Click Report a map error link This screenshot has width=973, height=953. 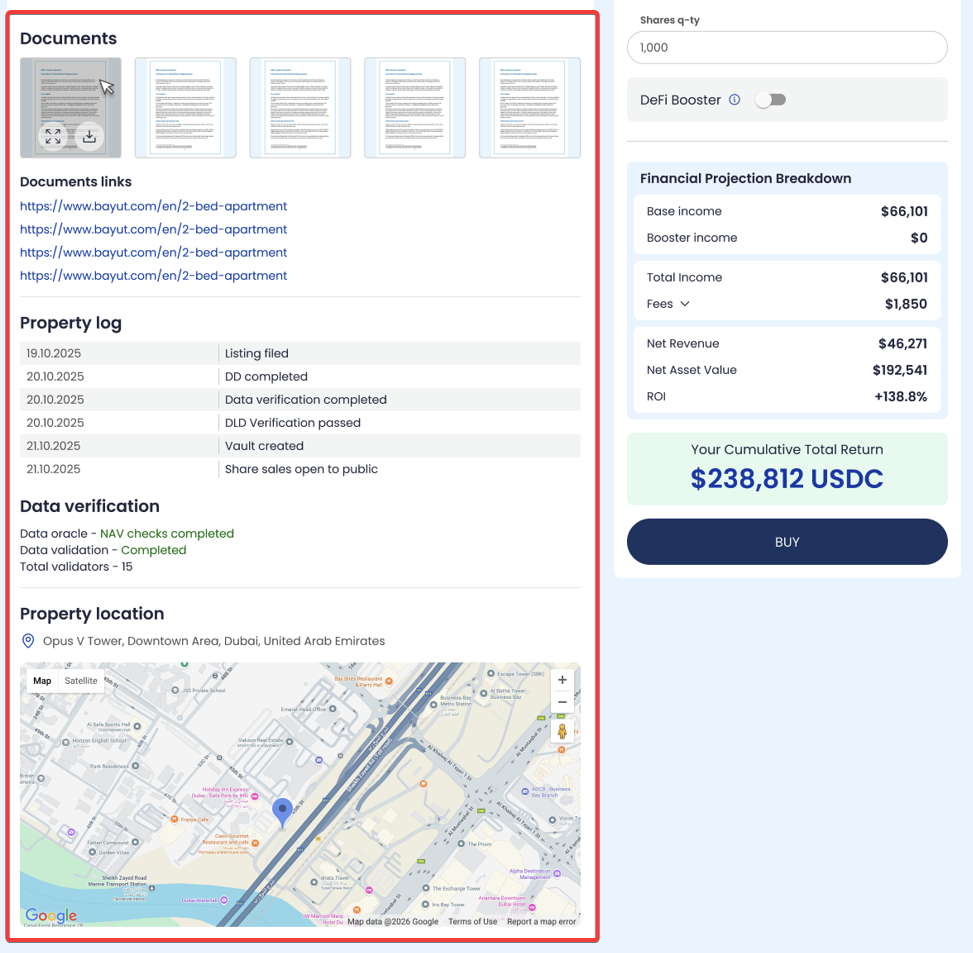coord(541,921)
